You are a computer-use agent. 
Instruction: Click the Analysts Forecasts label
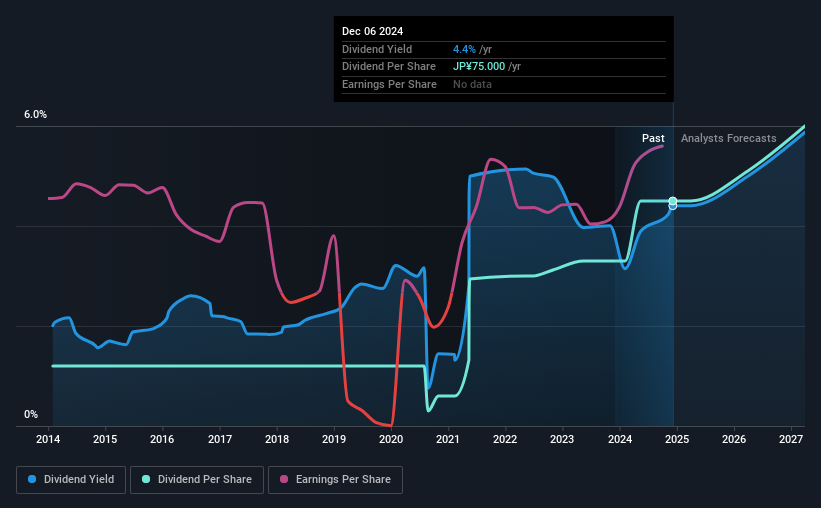pos(728,138)
